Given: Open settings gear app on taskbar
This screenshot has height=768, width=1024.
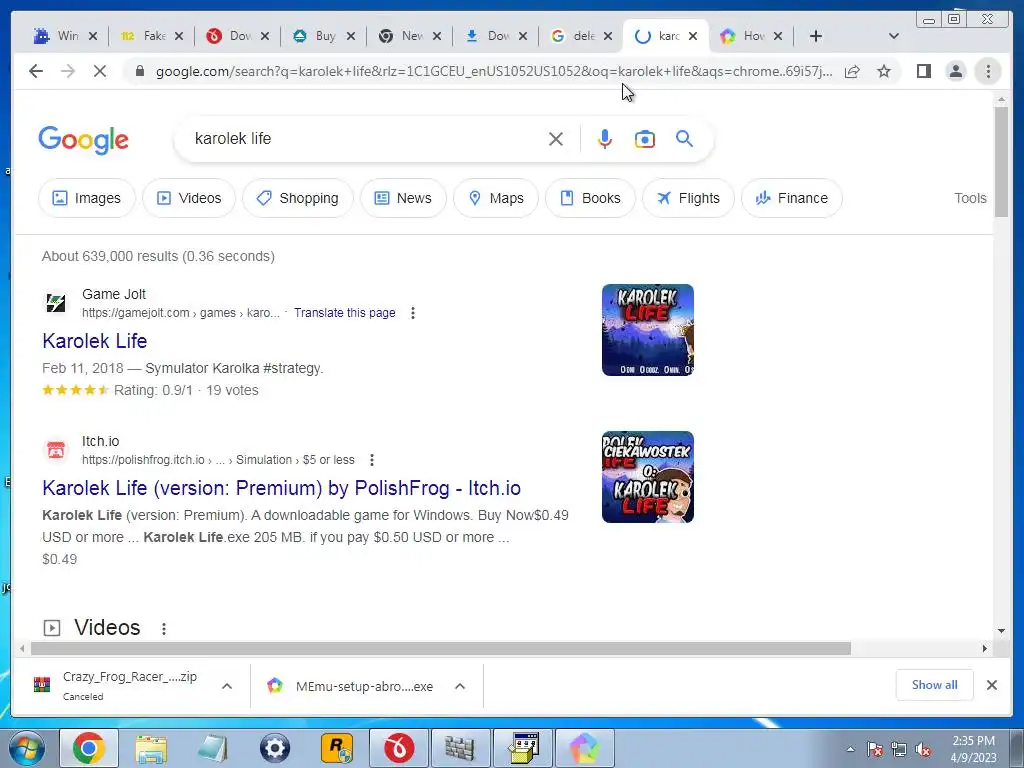Looking at the screenshot, I should tap(275, 748).
